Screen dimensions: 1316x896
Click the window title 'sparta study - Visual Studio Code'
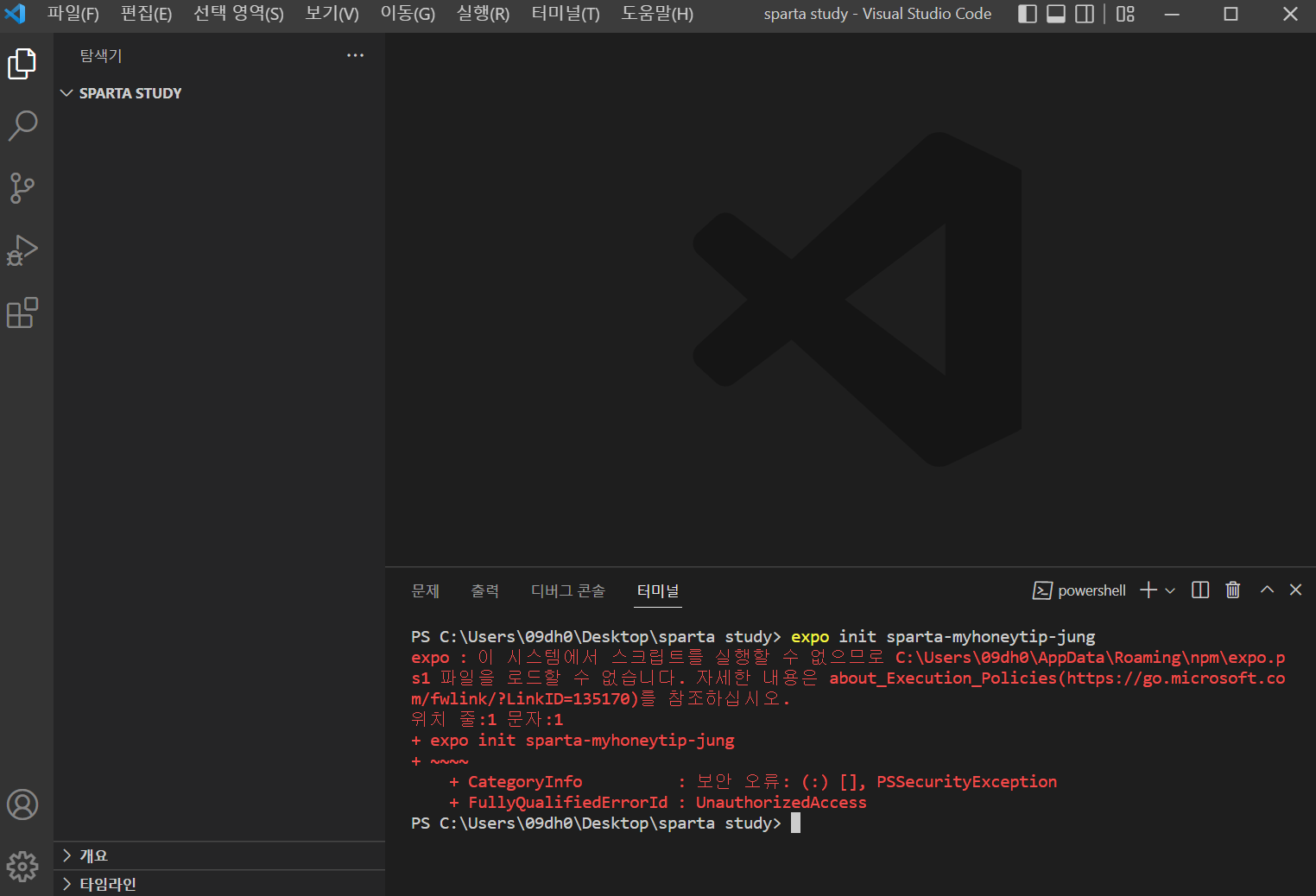pyautogui.click(x=877, y=14)
